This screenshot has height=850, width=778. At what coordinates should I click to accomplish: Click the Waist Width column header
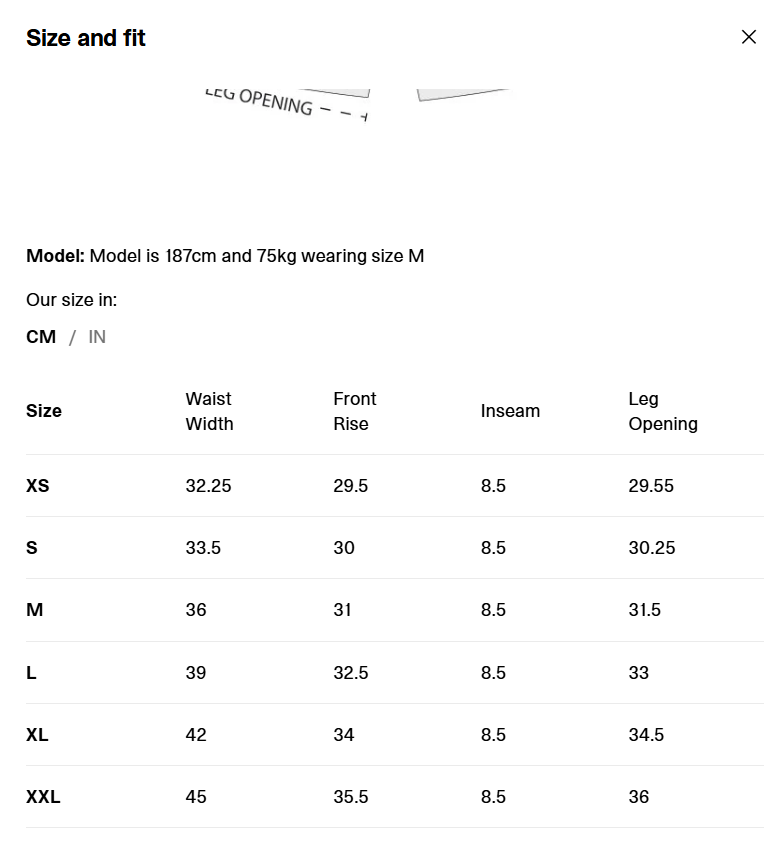coord(209,411)
